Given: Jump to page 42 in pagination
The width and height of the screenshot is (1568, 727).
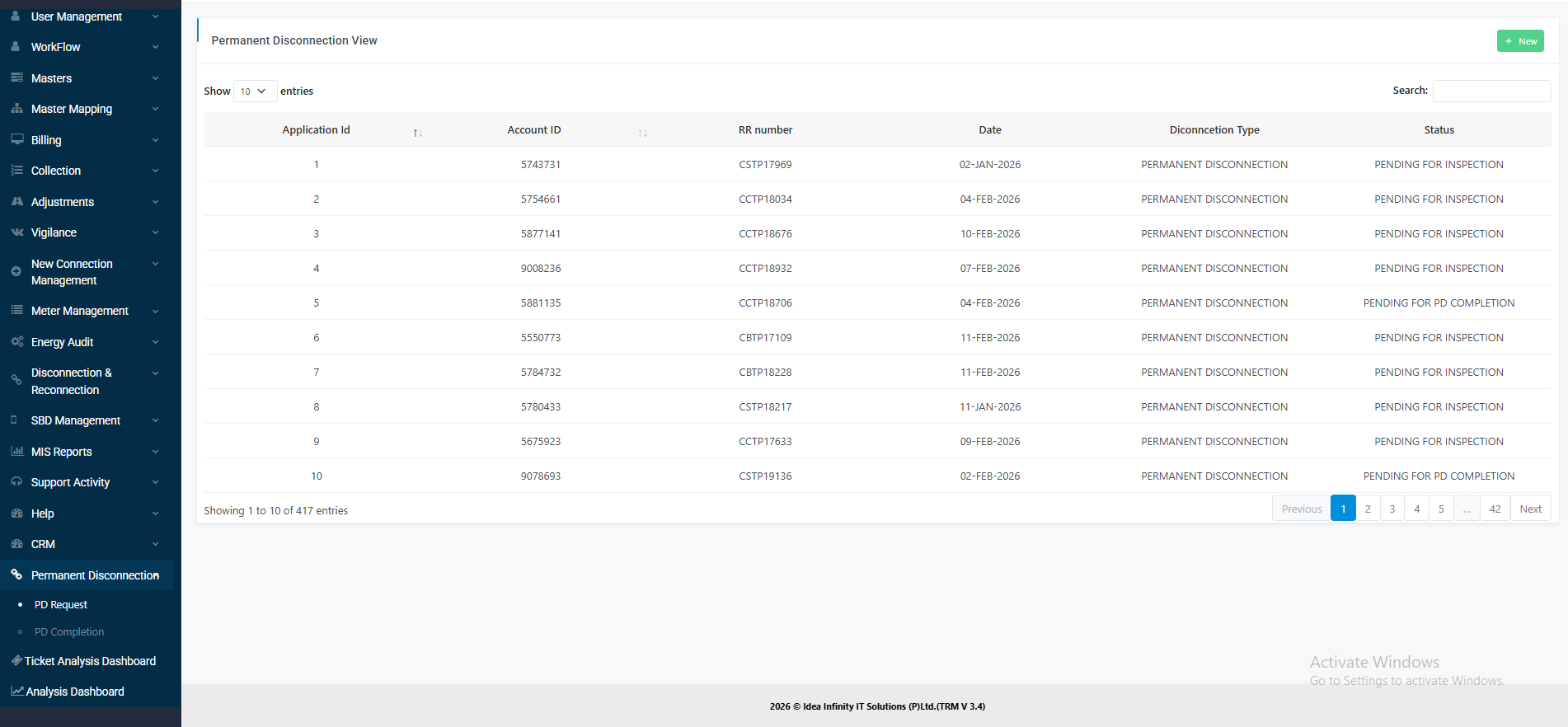Looking at the screenshot, I should [1495, 509].
